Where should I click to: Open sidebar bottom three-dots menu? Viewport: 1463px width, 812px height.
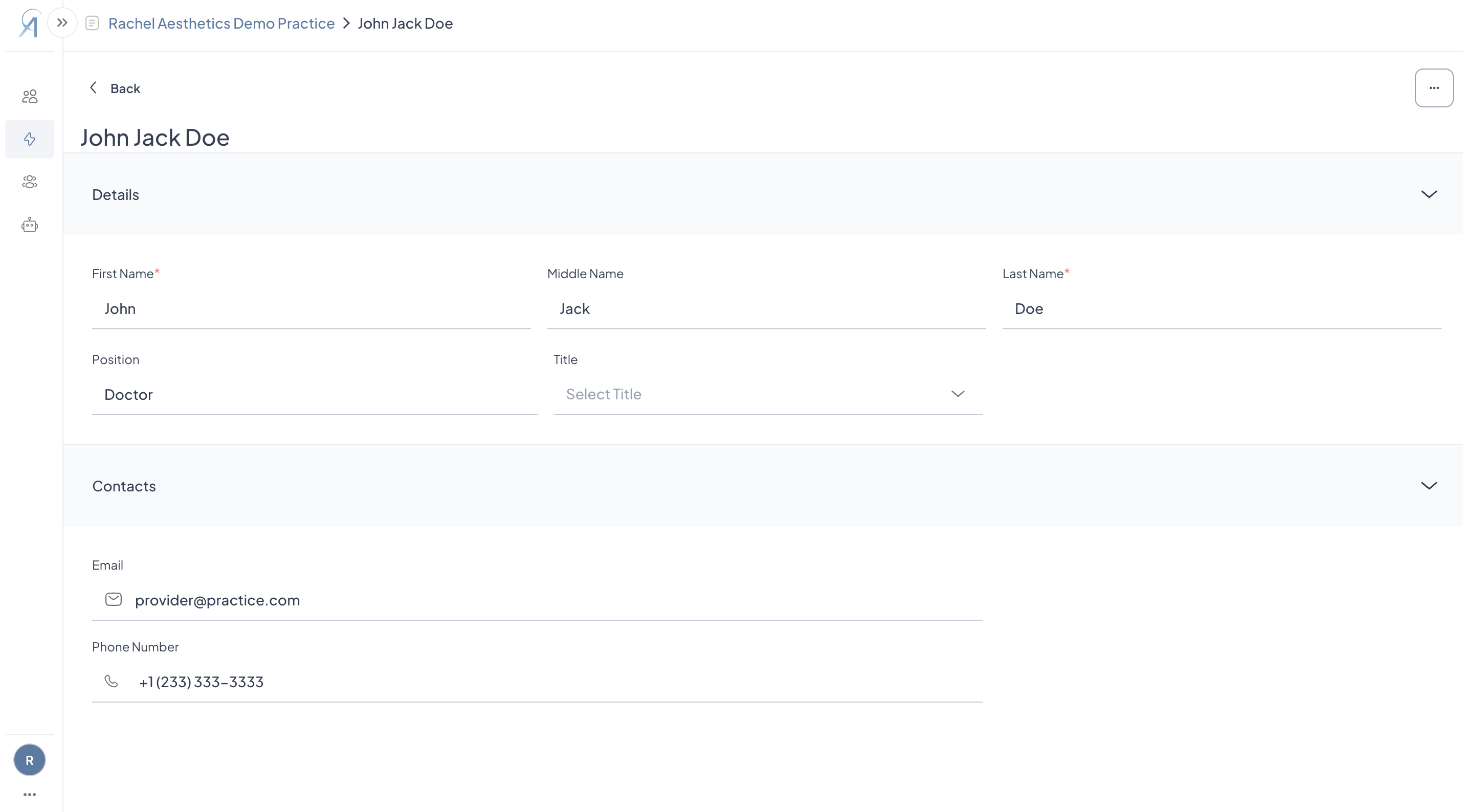30,795
